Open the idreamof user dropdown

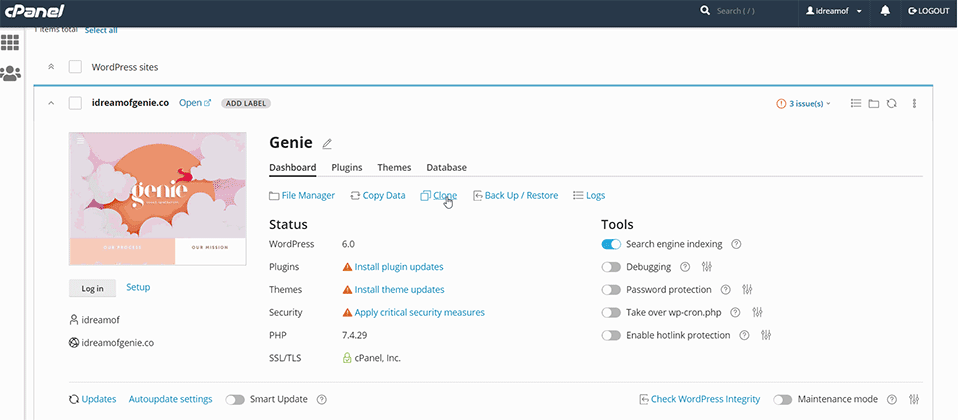[834, 11]
